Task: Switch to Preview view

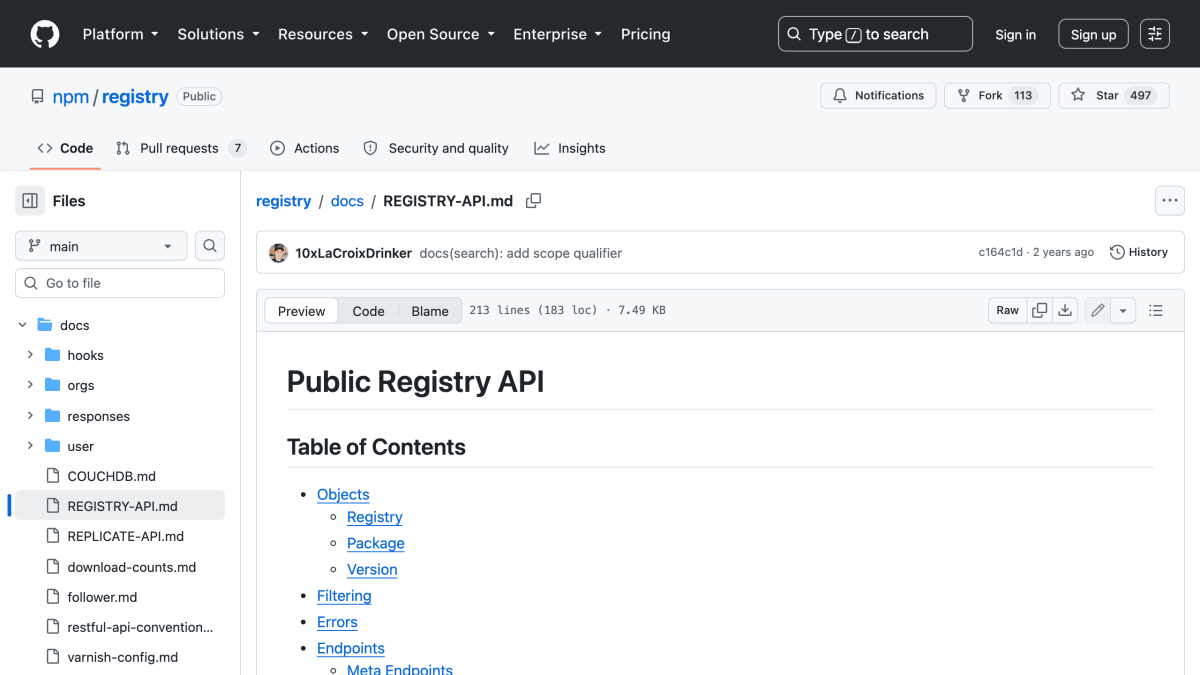Action: [301, 311]
